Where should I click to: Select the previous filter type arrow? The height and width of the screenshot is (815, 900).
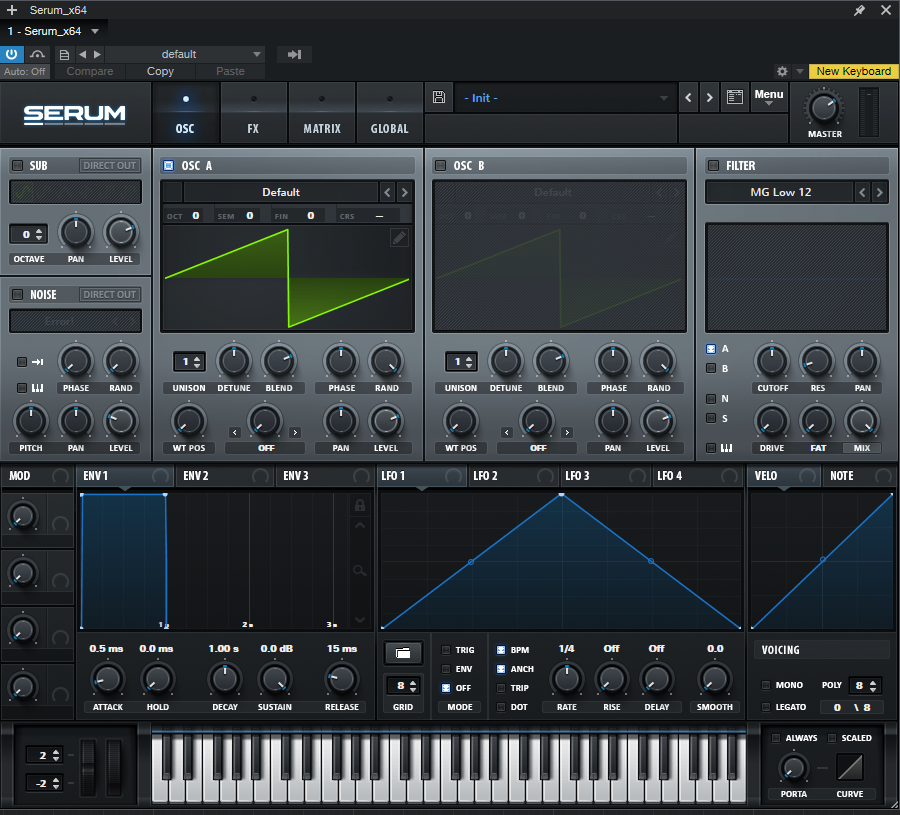tap(862, 192)
